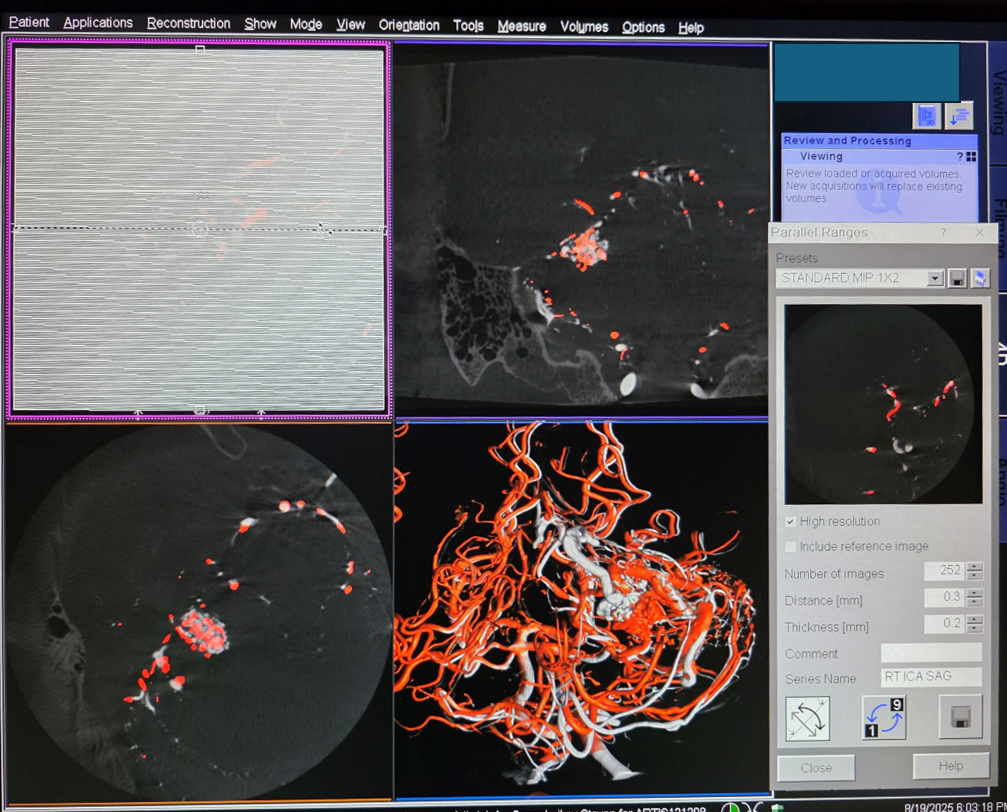Viewport: 1007px width, 812px height.
Task: Click the rotate orientation arrows icon
Action: (807, 718)
